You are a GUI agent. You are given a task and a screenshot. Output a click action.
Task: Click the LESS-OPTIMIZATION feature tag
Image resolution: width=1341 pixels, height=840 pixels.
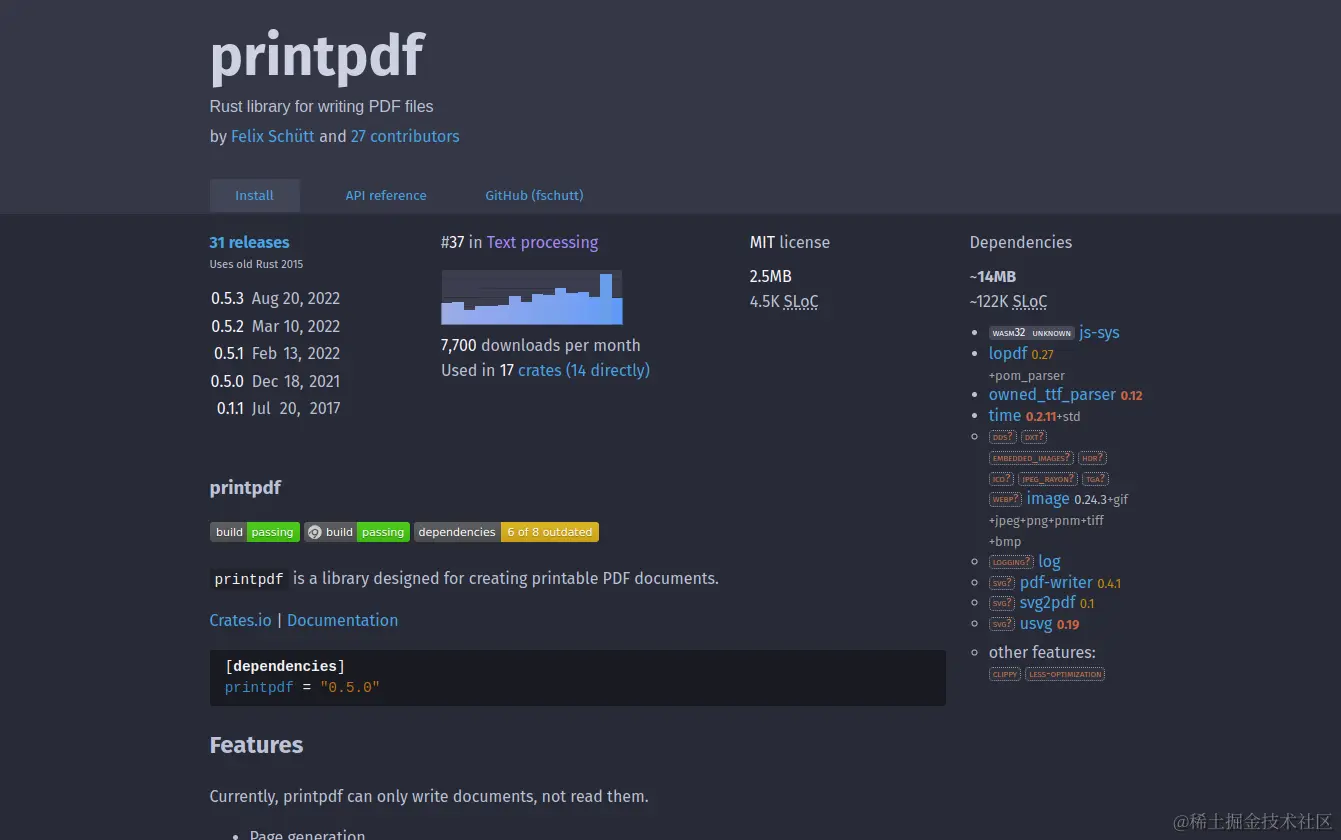coord(1065,674)
